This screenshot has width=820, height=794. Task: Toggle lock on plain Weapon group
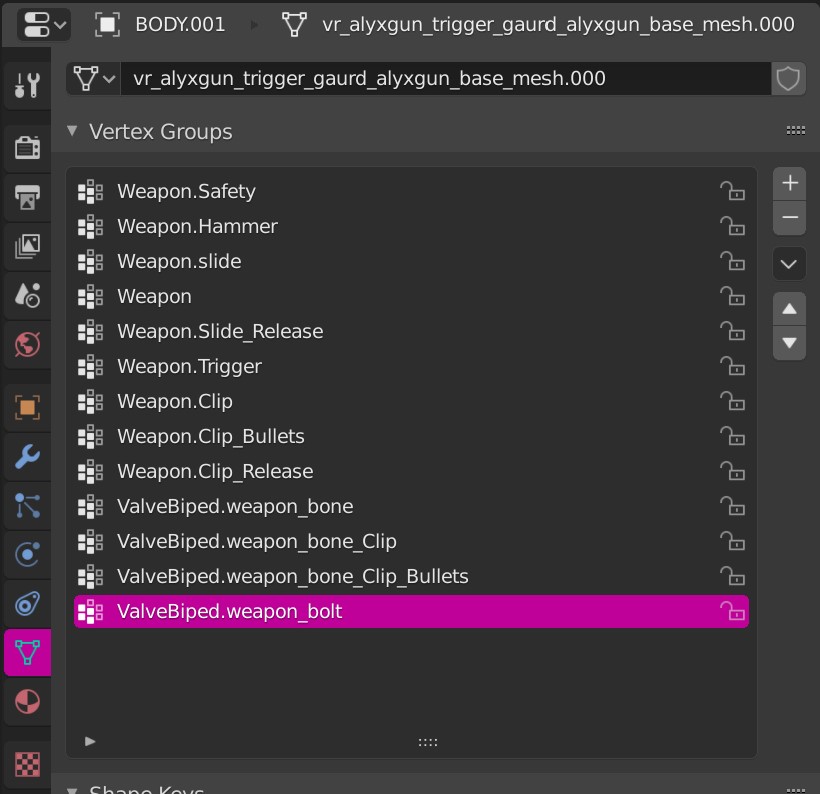tap(732, 297)
